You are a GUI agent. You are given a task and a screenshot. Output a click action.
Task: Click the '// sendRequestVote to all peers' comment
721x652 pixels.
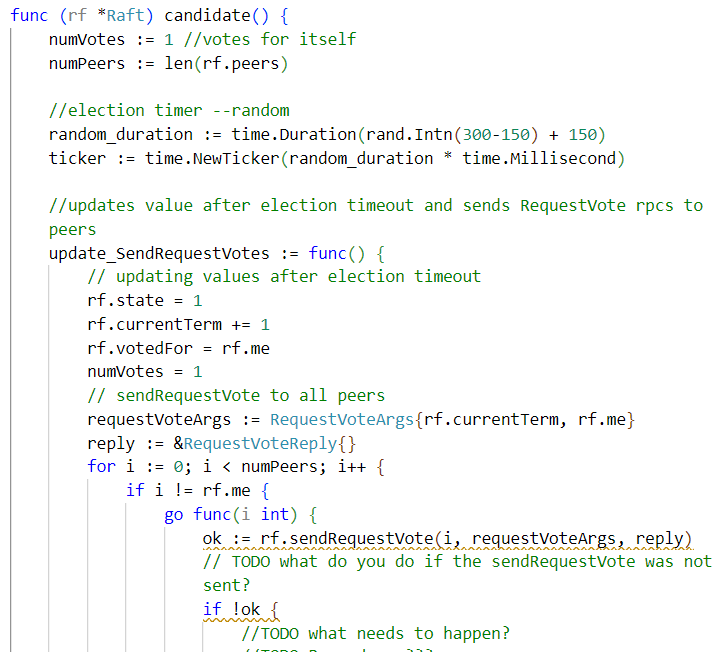pos(236,395)
